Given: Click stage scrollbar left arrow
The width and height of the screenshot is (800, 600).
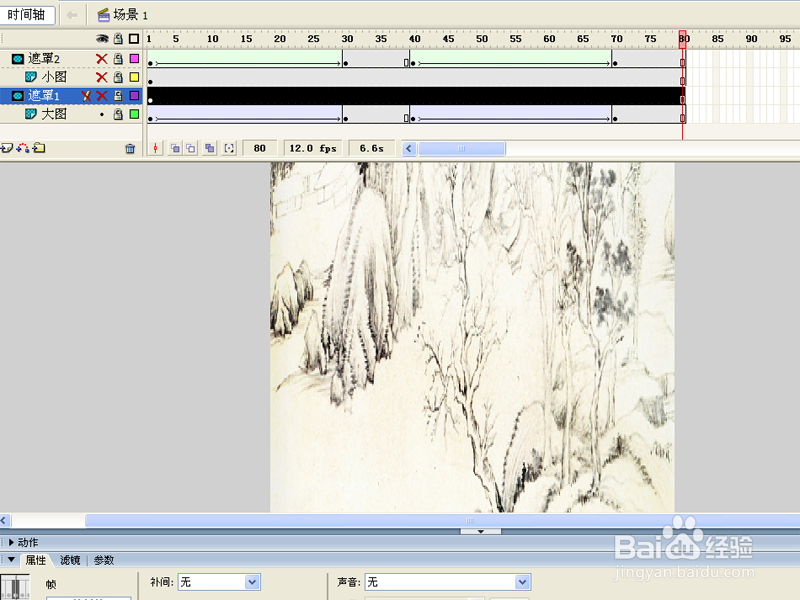Looking at the screenshot, I should coord(4,520).
